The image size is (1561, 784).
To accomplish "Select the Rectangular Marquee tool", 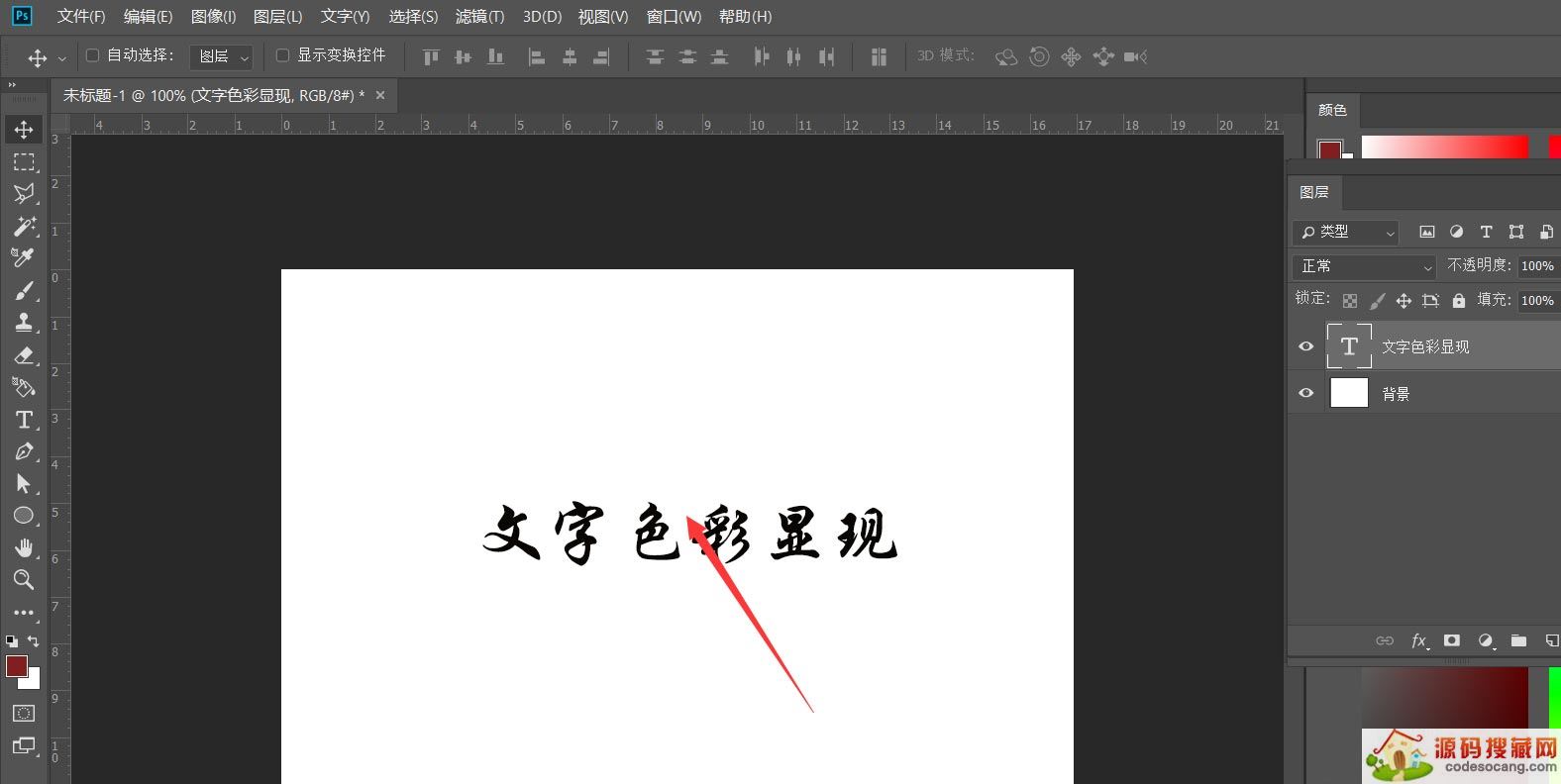I will coord(24,162).
